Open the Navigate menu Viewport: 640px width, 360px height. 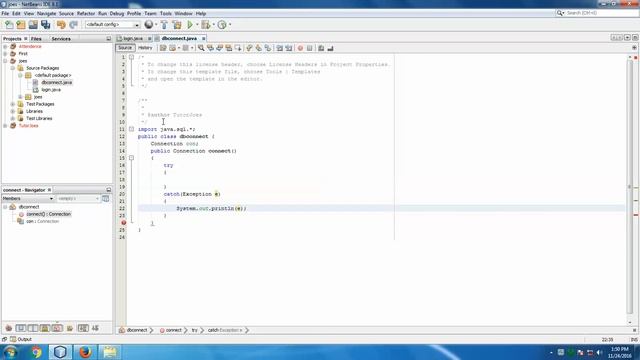[46, 13]
